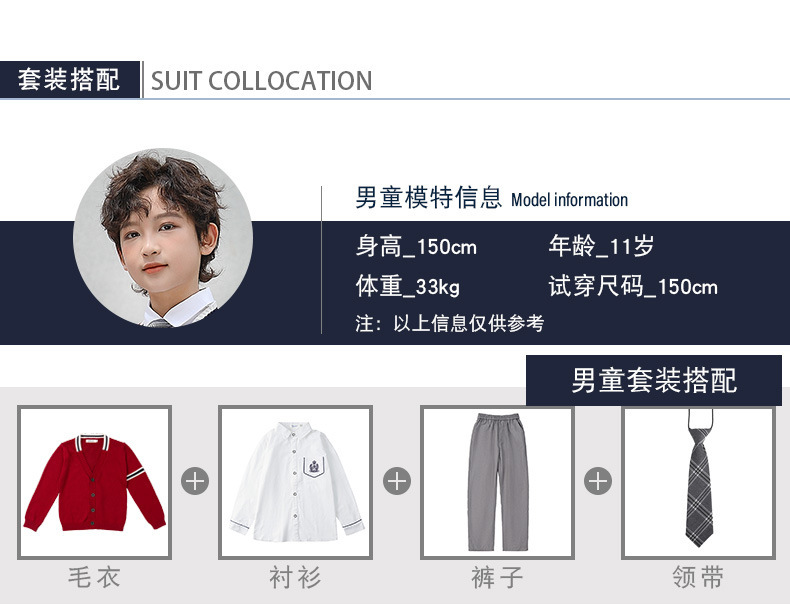The width and height of the screenshot is (790, 614).
Task: Click the 裤子 label under the trousers
Action: click(x=497, y=577)
